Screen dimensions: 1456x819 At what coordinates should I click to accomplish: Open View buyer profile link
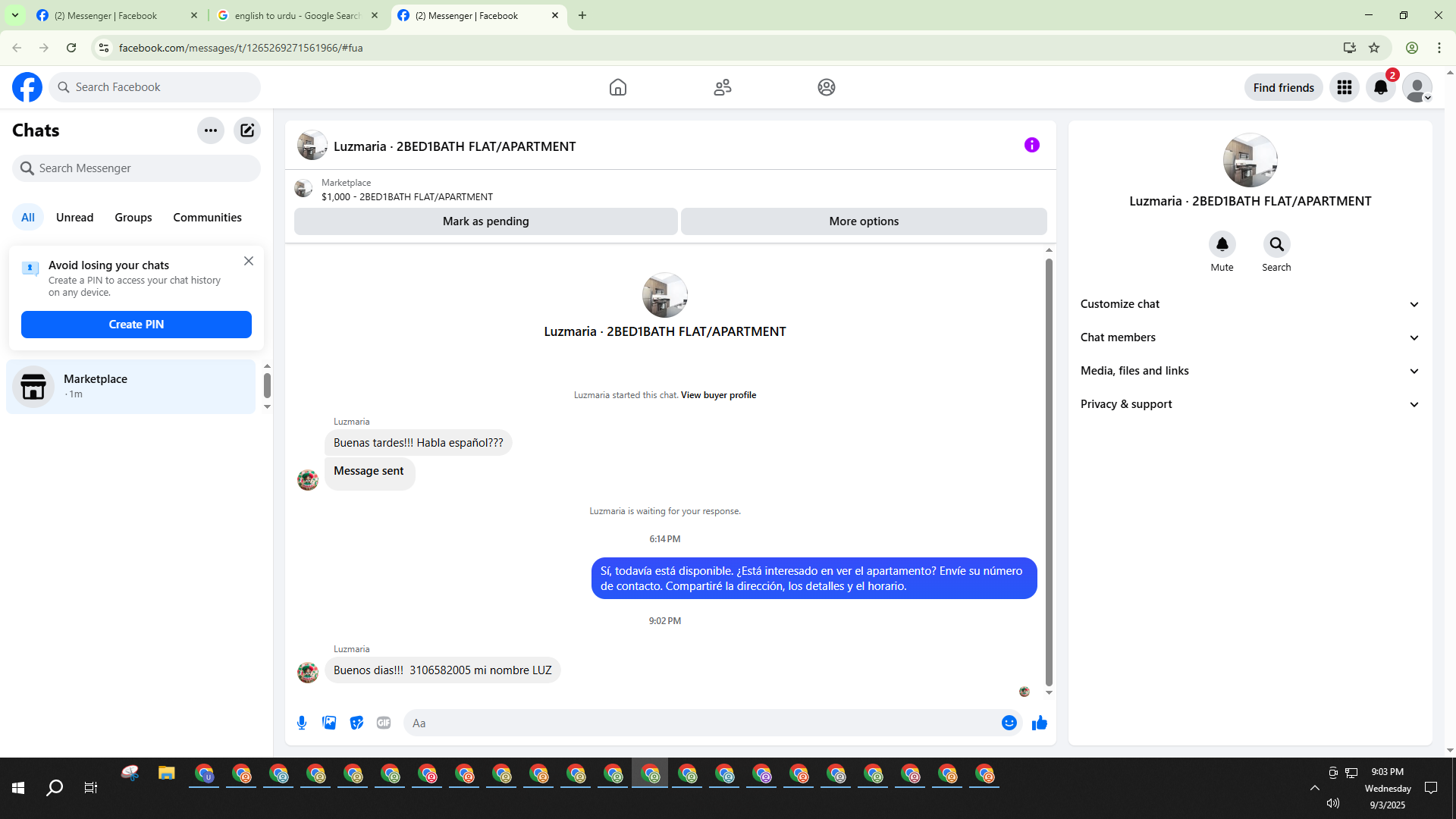pos(718,395)
